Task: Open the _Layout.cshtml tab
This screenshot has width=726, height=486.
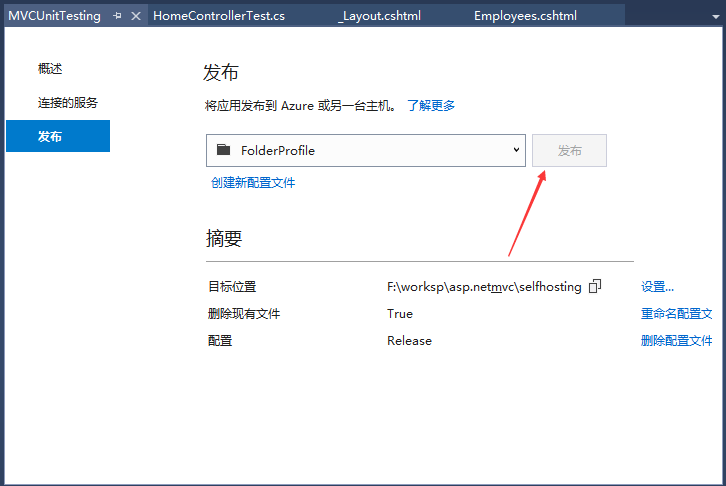Action: [382, 16]
